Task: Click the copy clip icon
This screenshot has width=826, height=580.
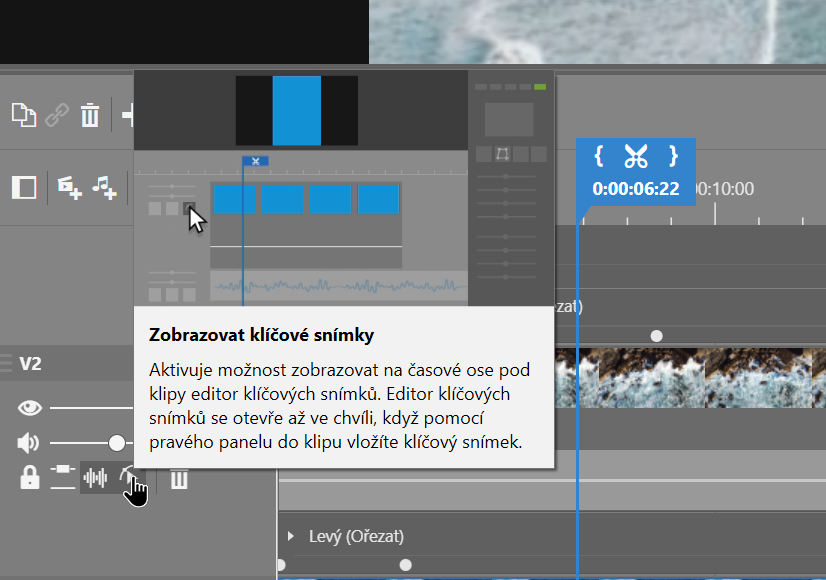Action: pos(23,115)
